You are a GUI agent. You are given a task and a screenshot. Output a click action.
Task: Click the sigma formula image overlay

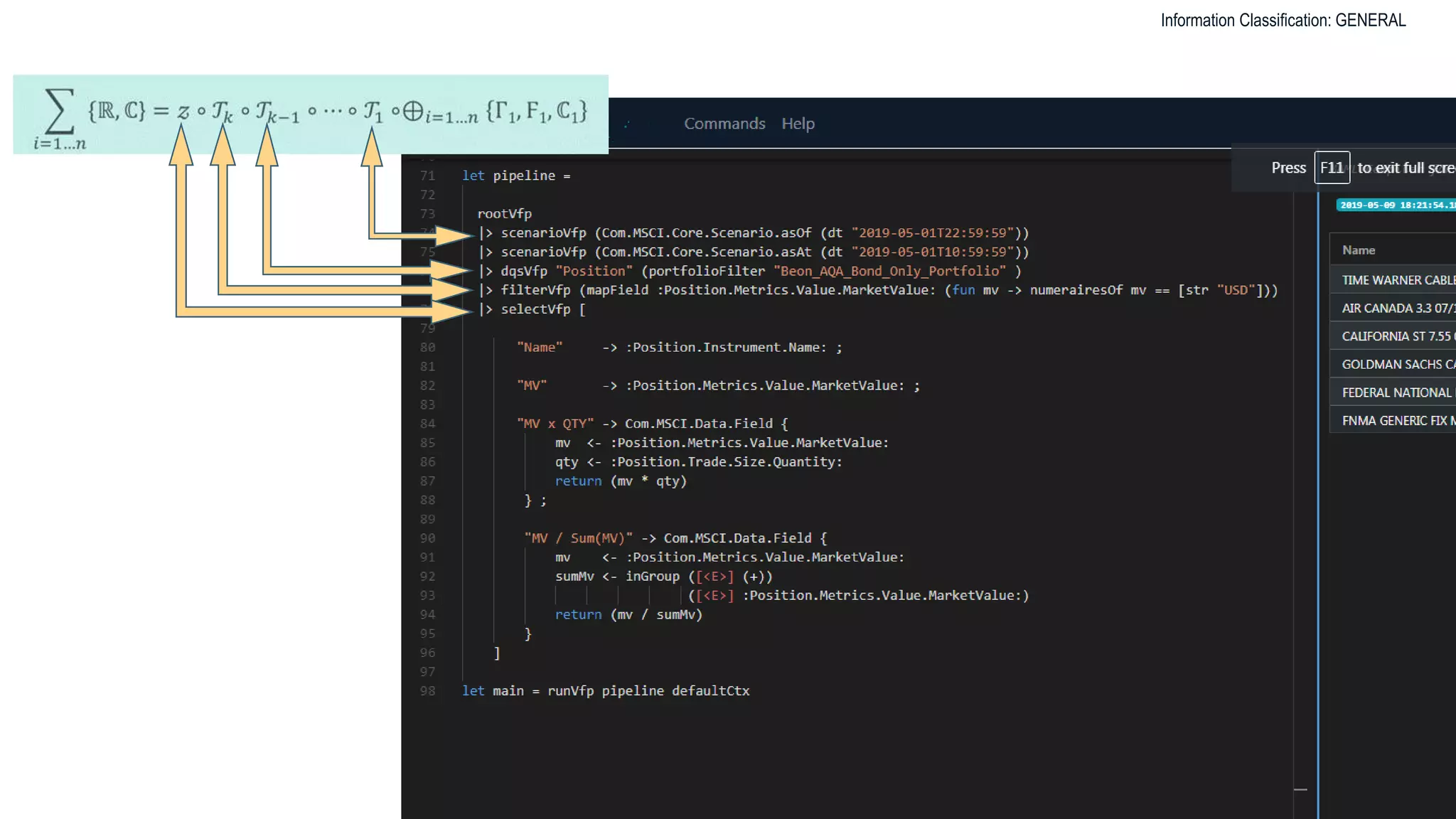tap(311, 114)
